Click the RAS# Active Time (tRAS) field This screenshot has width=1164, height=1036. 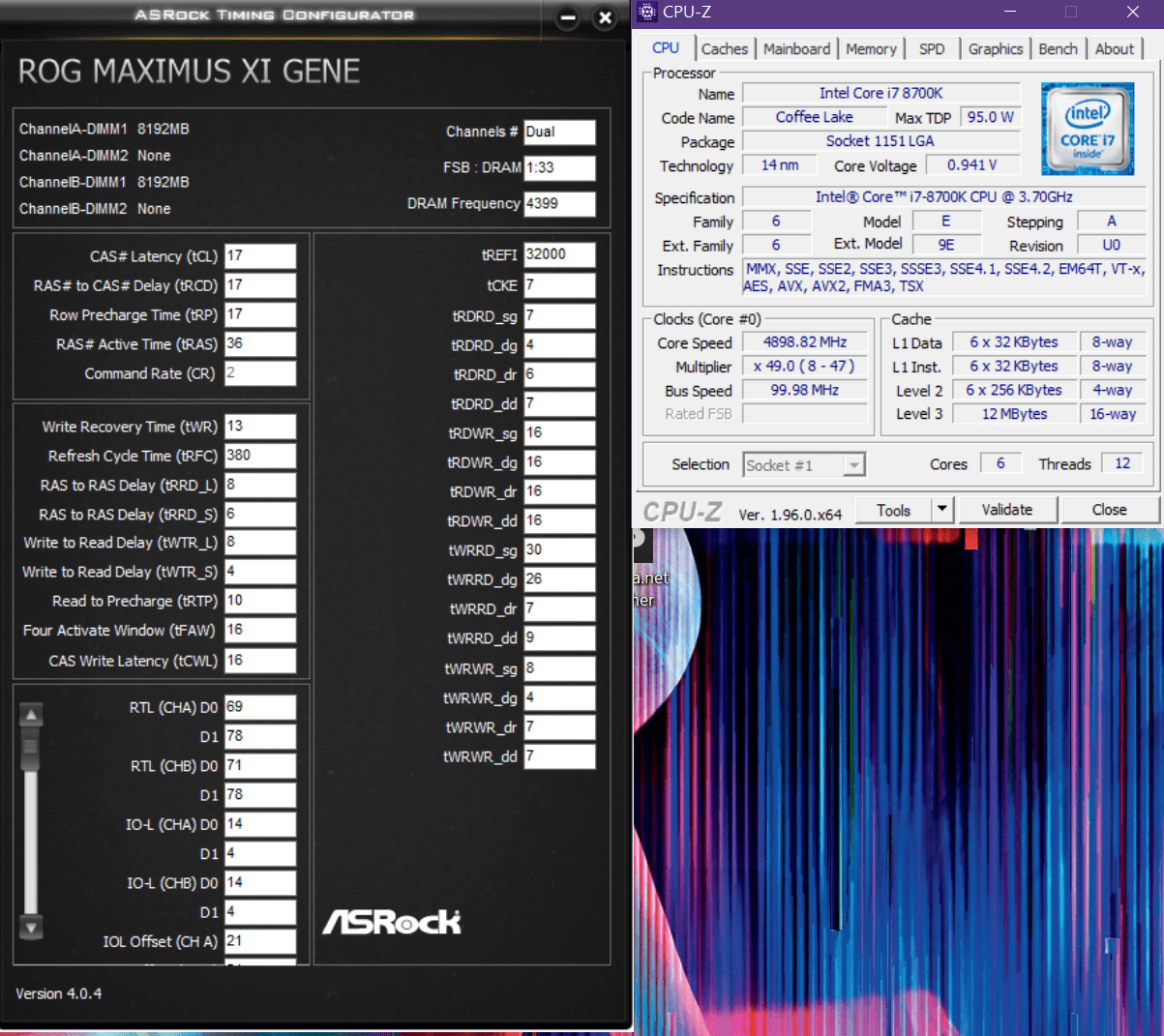(260, 344)
